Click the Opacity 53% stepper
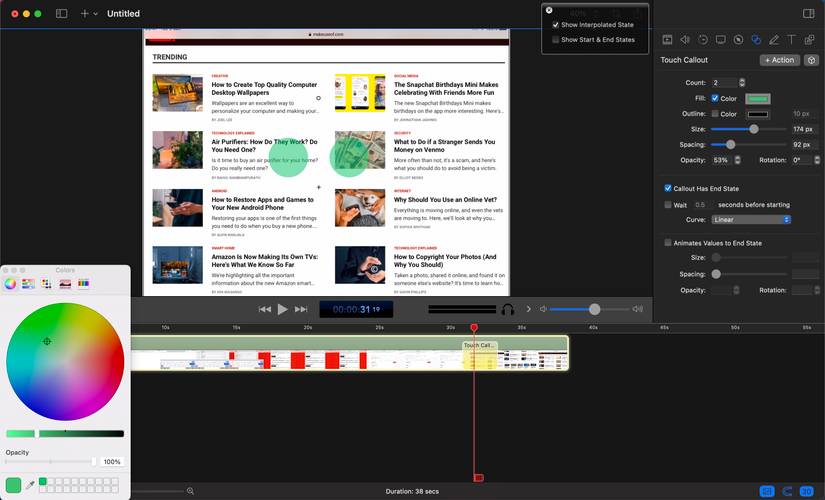825x500 pixels. [x=737, y=160]
